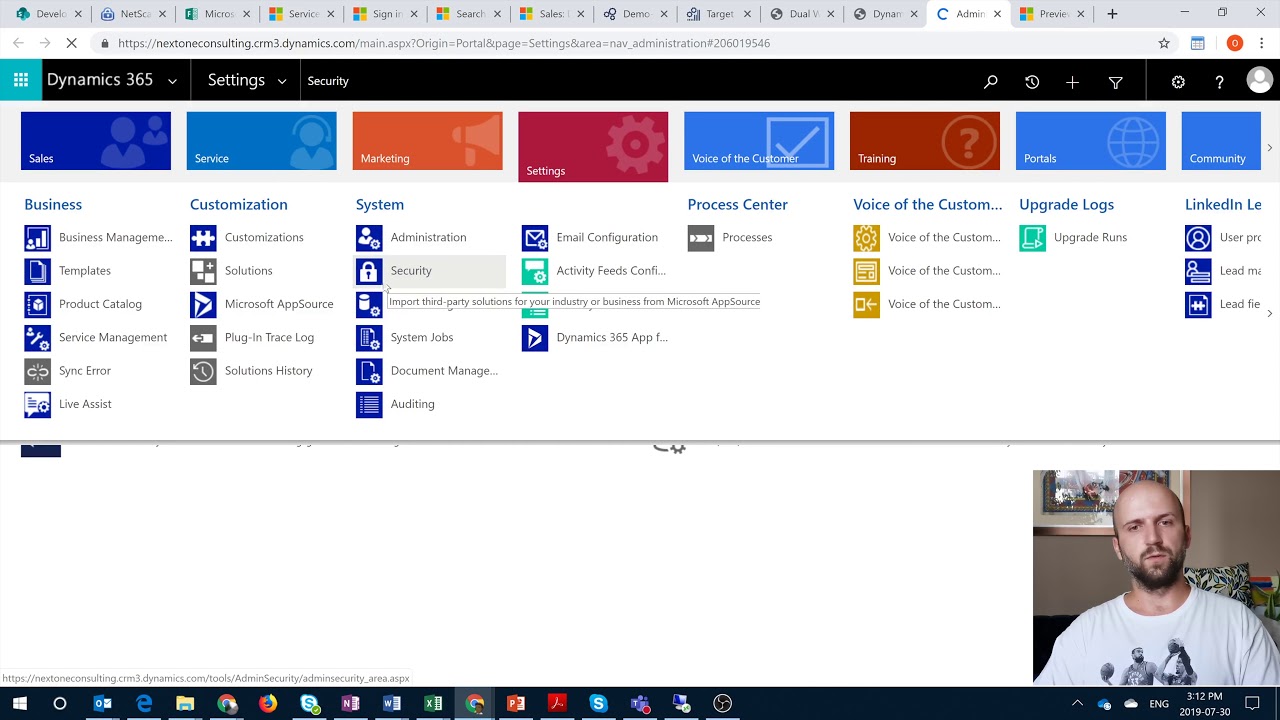The image size is (1280, 720).
Task: Click the System Jobs icon
Action: pyautogui.click(x=369, y=338)
